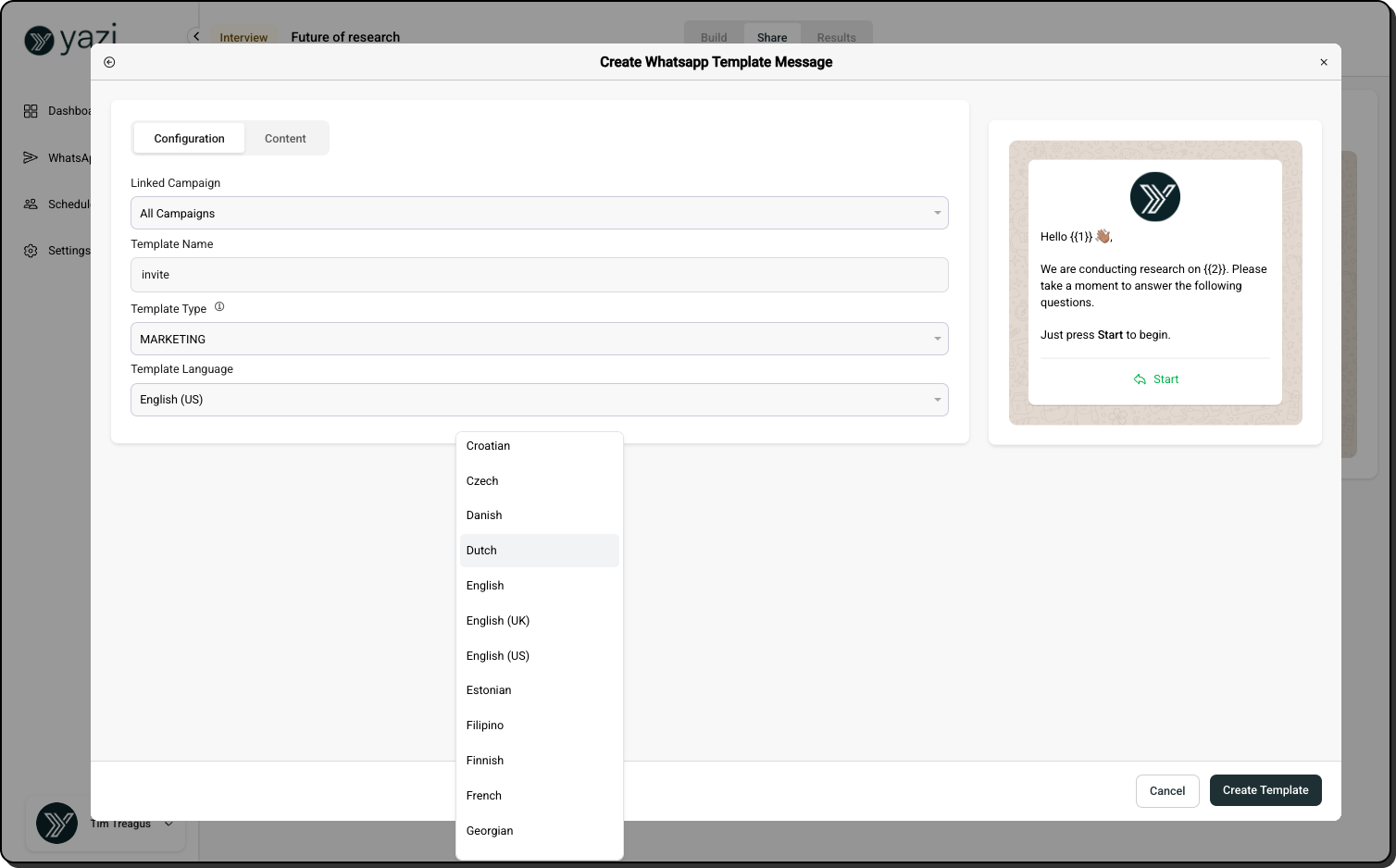Open the Template Type dropdown
The height and width of the screenshot is (868, 1396).
tap(539, 339)
